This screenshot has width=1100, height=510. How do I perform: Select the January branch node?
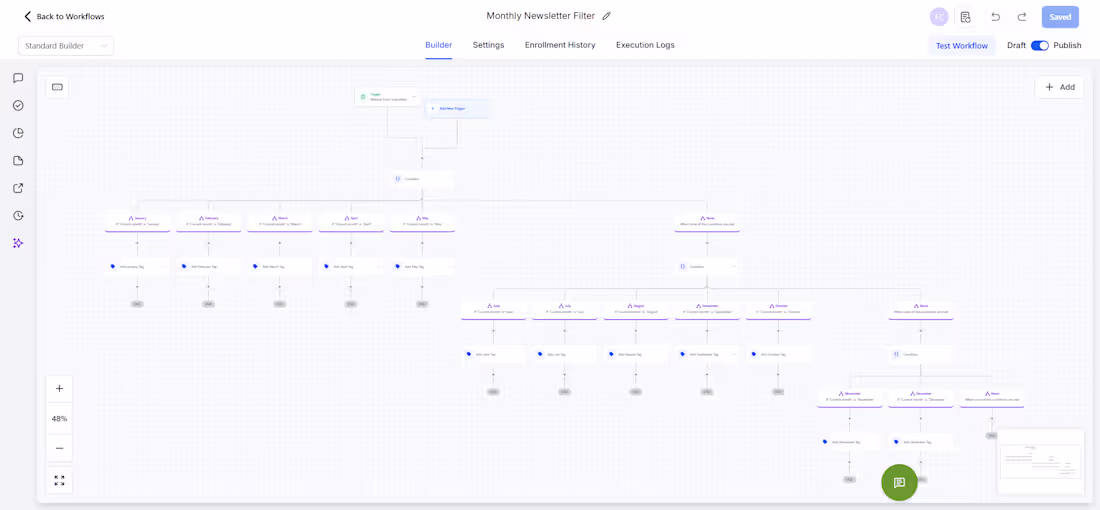tap(138, 222)
